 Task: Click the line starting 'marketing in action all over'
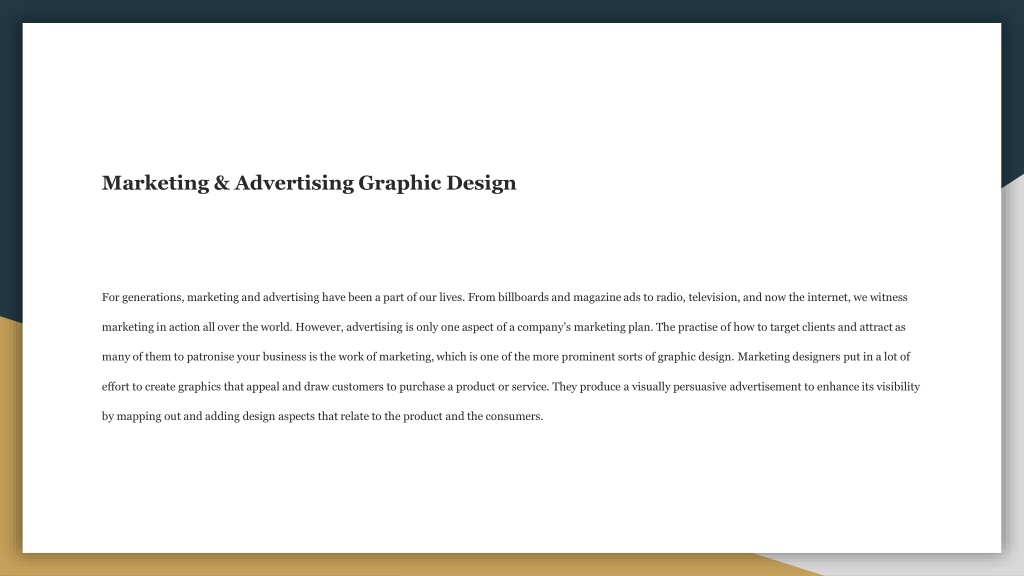pyautogui.click(x=504, y=327)
